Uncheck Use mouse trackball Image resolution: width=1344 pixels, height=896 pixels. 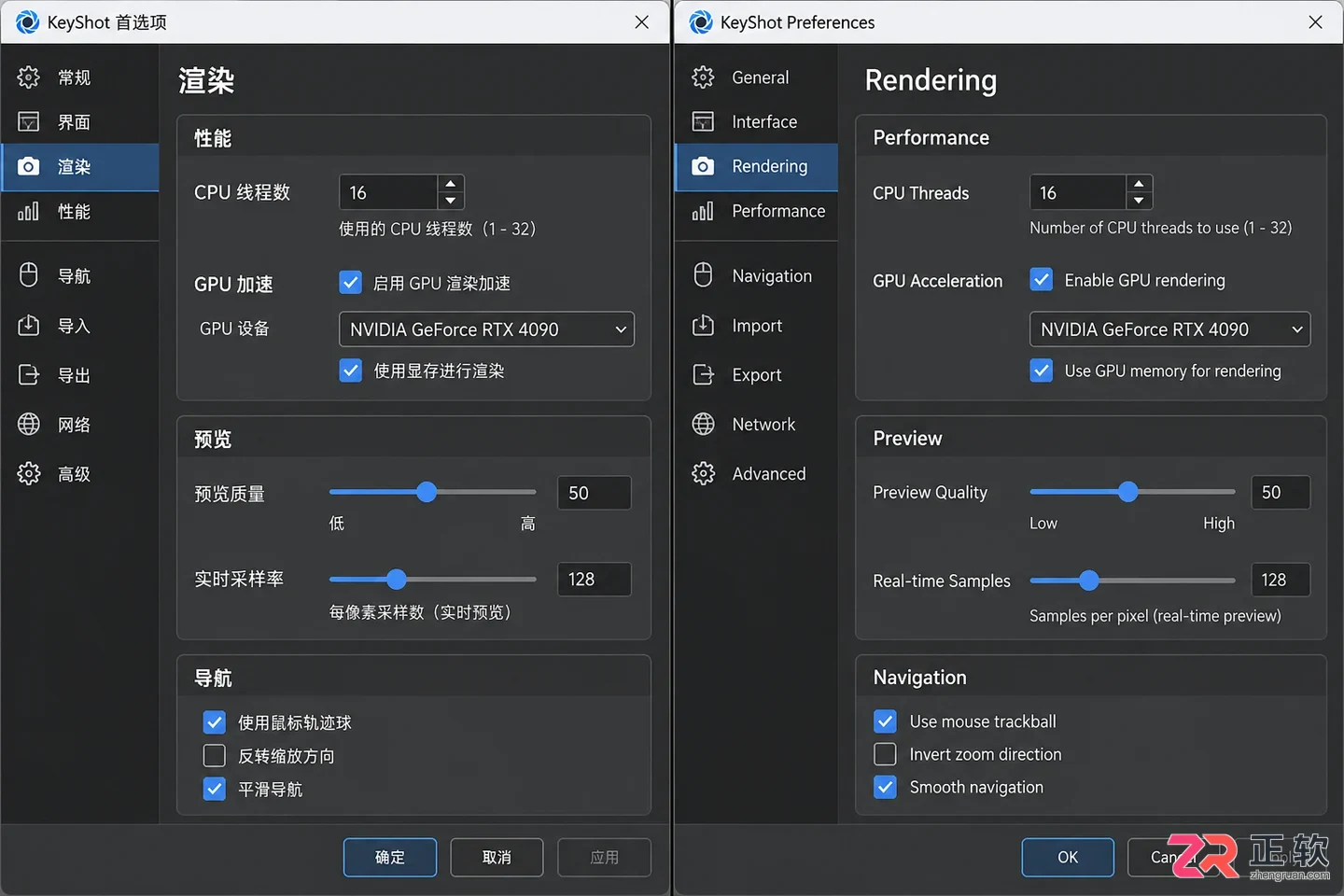click(886, 721)
